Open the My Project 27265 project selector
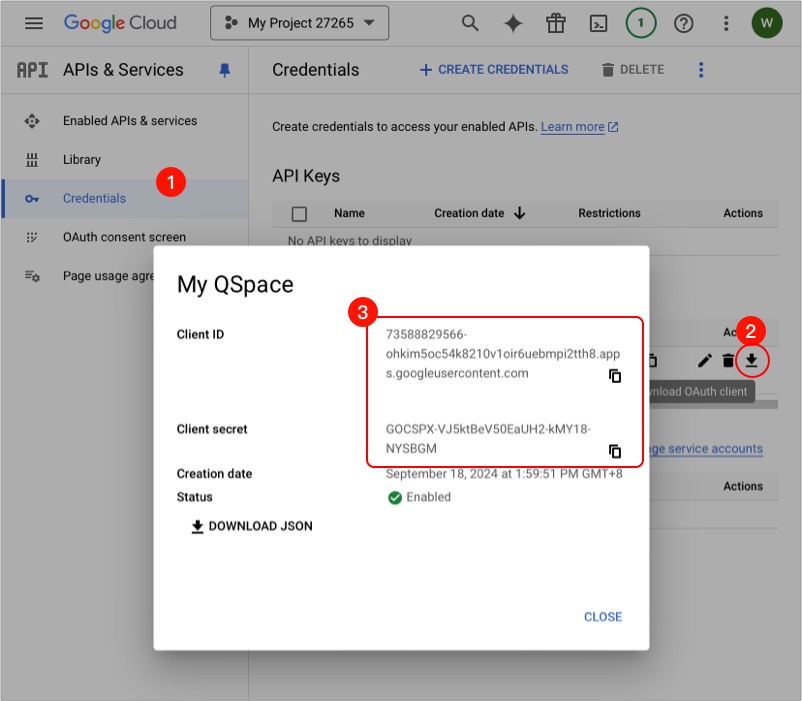The image size is (802, 701). click(299, 23)
